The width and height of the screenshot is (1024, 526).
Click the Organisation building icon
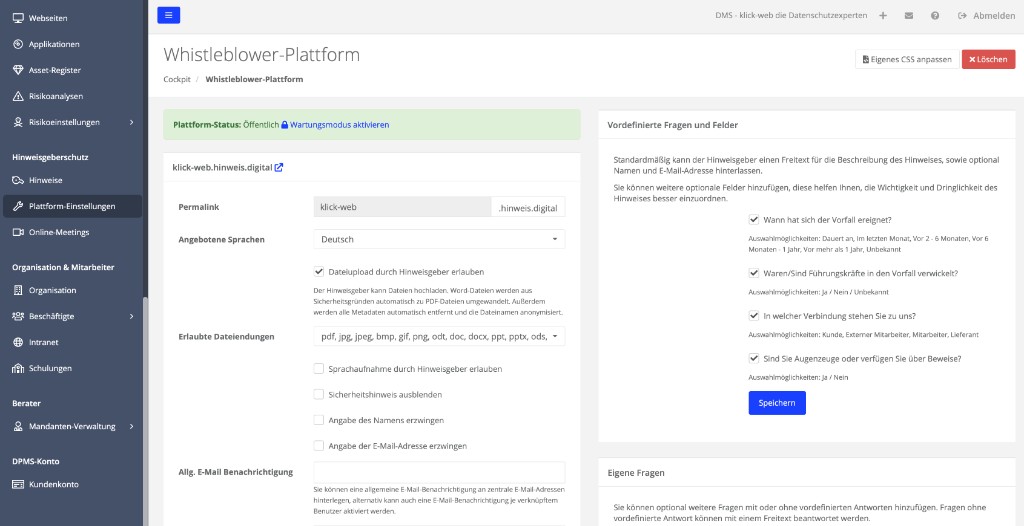point(18,290)
